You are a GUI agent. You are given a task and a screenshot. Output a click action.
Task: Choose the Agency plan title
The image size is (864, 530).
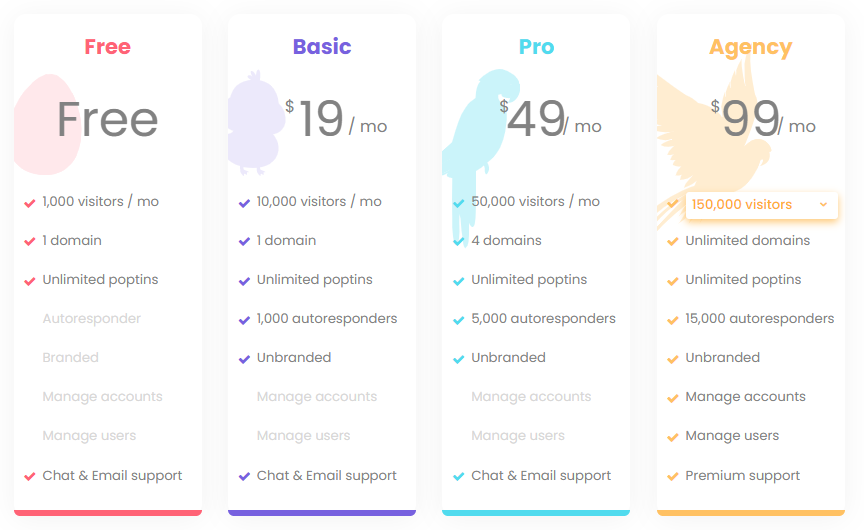point(750,48)
